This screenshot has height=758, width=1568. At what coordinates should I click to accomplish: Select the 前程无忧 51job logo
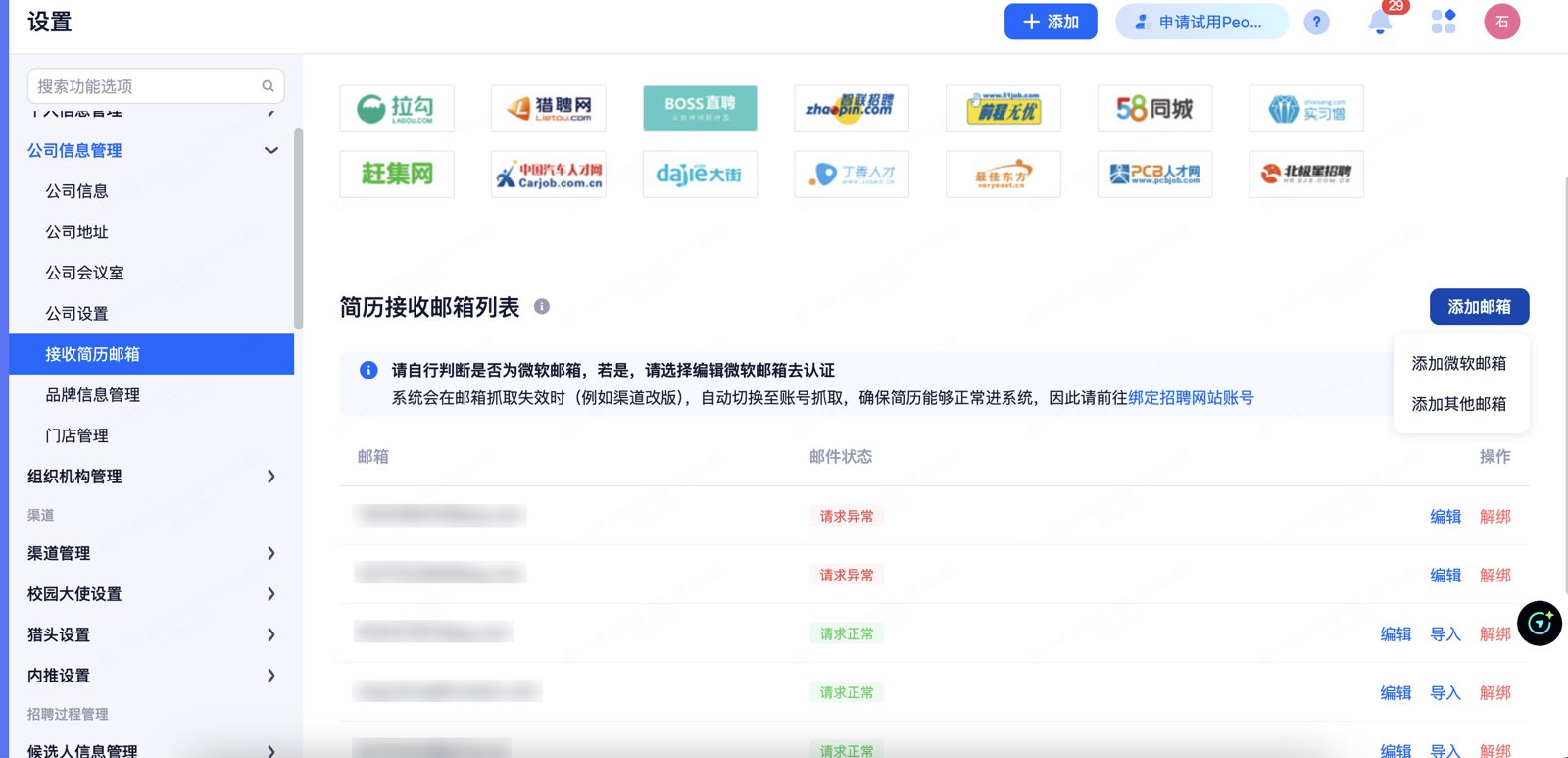[1004, 108]
